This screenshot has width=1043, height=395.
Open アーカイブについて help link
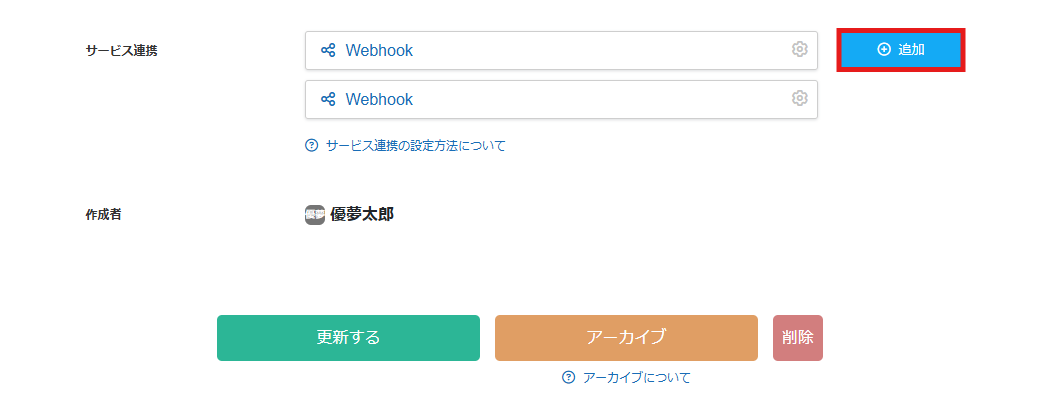637,378
